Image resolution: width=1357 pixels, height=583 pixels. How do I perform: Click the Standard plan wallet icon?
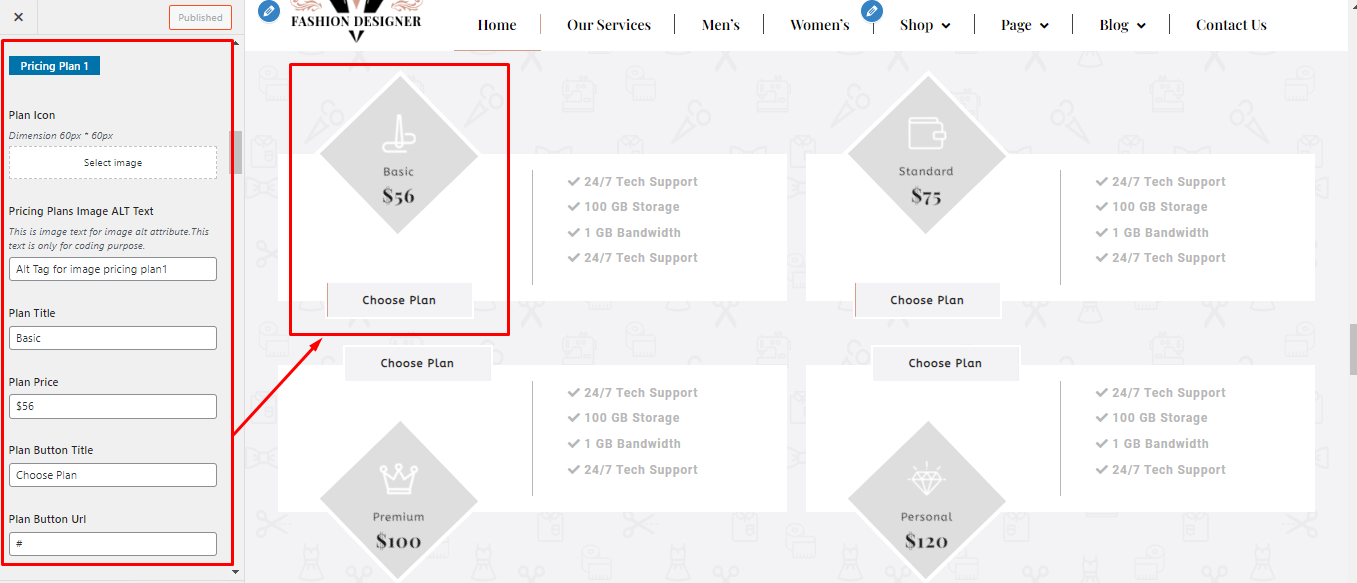click(x=926, y=134)
